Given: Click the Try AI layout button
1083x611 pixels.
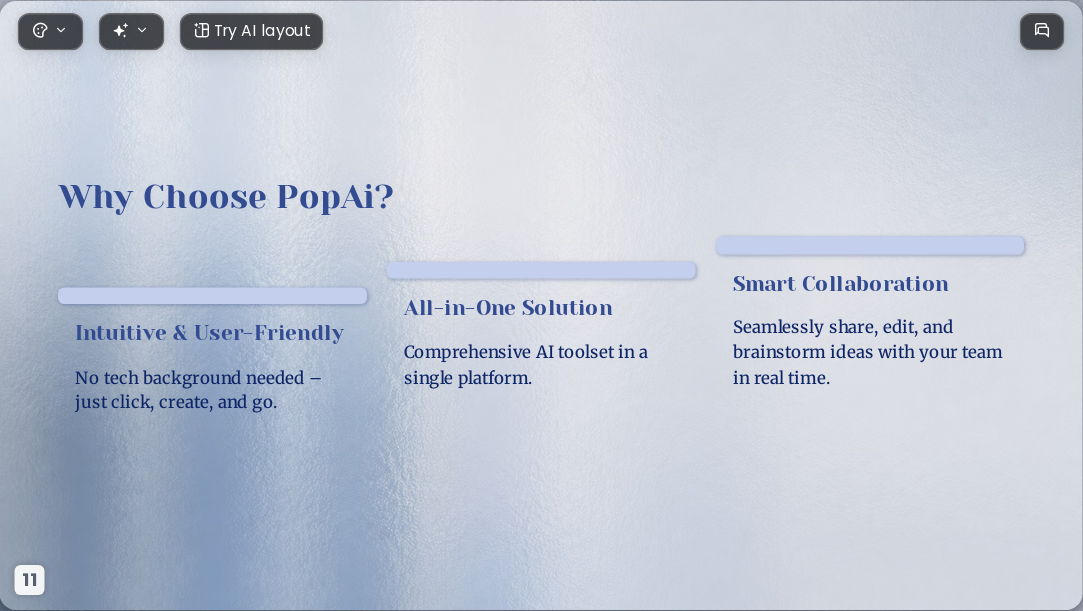Looking at the screenshot, I should click(251, 31).
